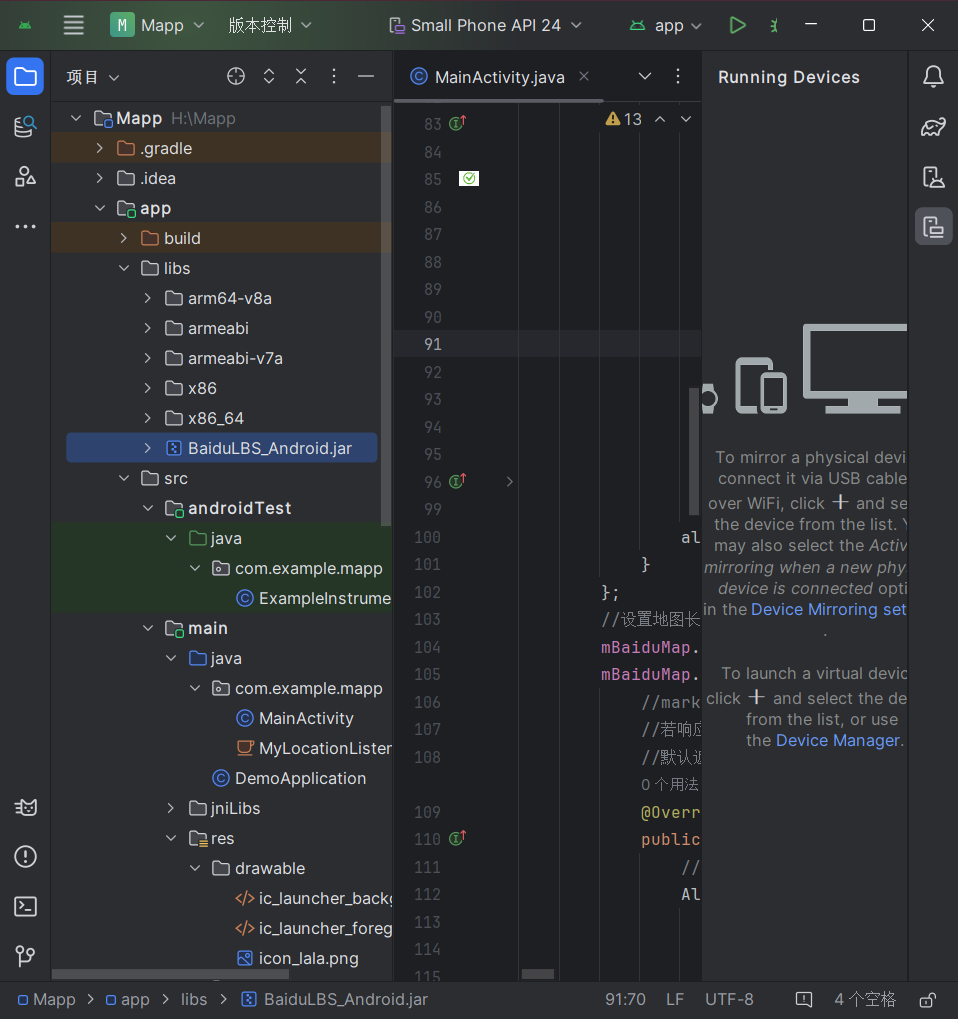Click the override gutter icon on line 110
The image size is (958, 1019).
pos(458,838)
